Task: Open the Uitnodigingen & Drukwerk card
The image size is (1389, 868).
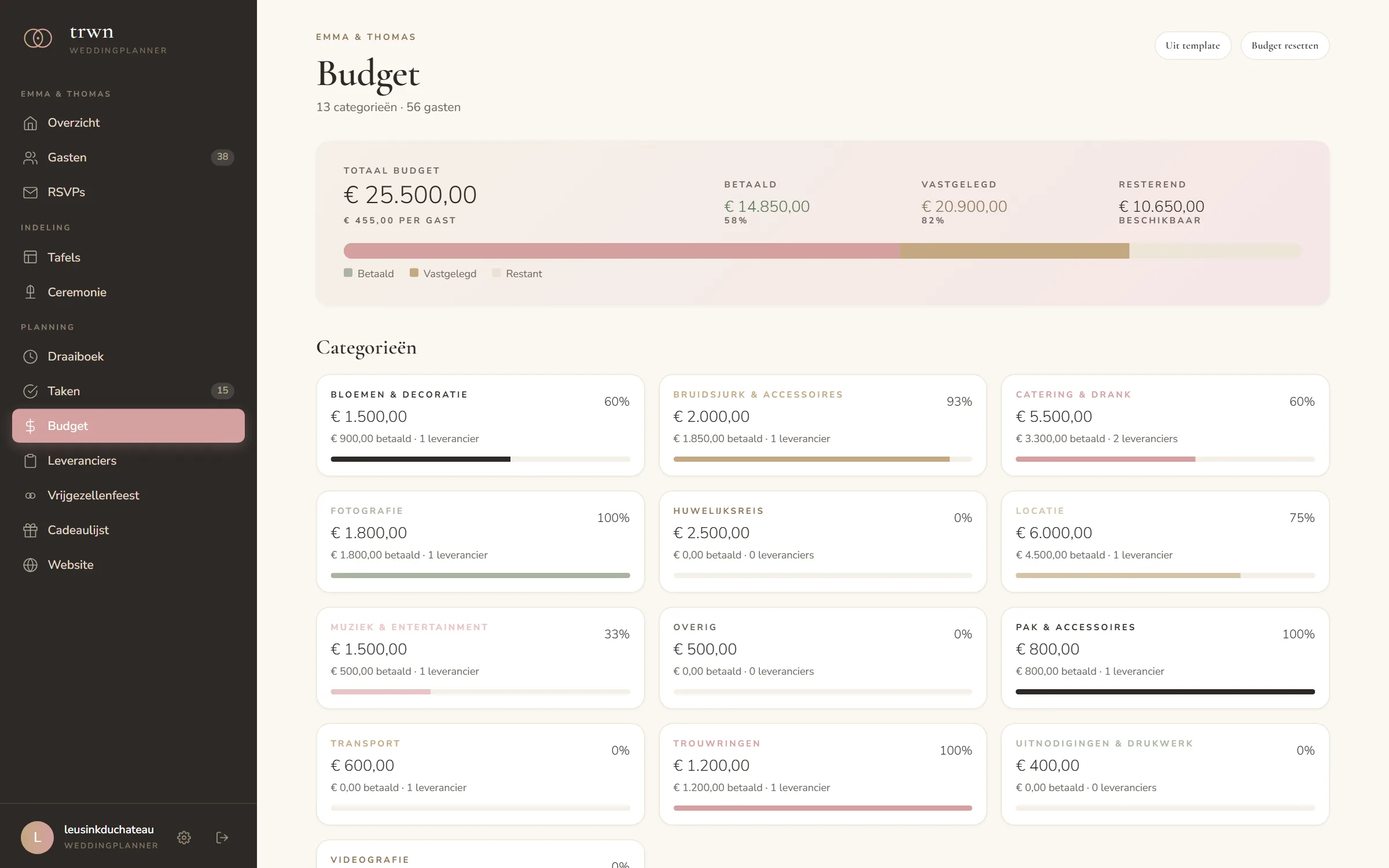Action: [x=1165, y=774]
